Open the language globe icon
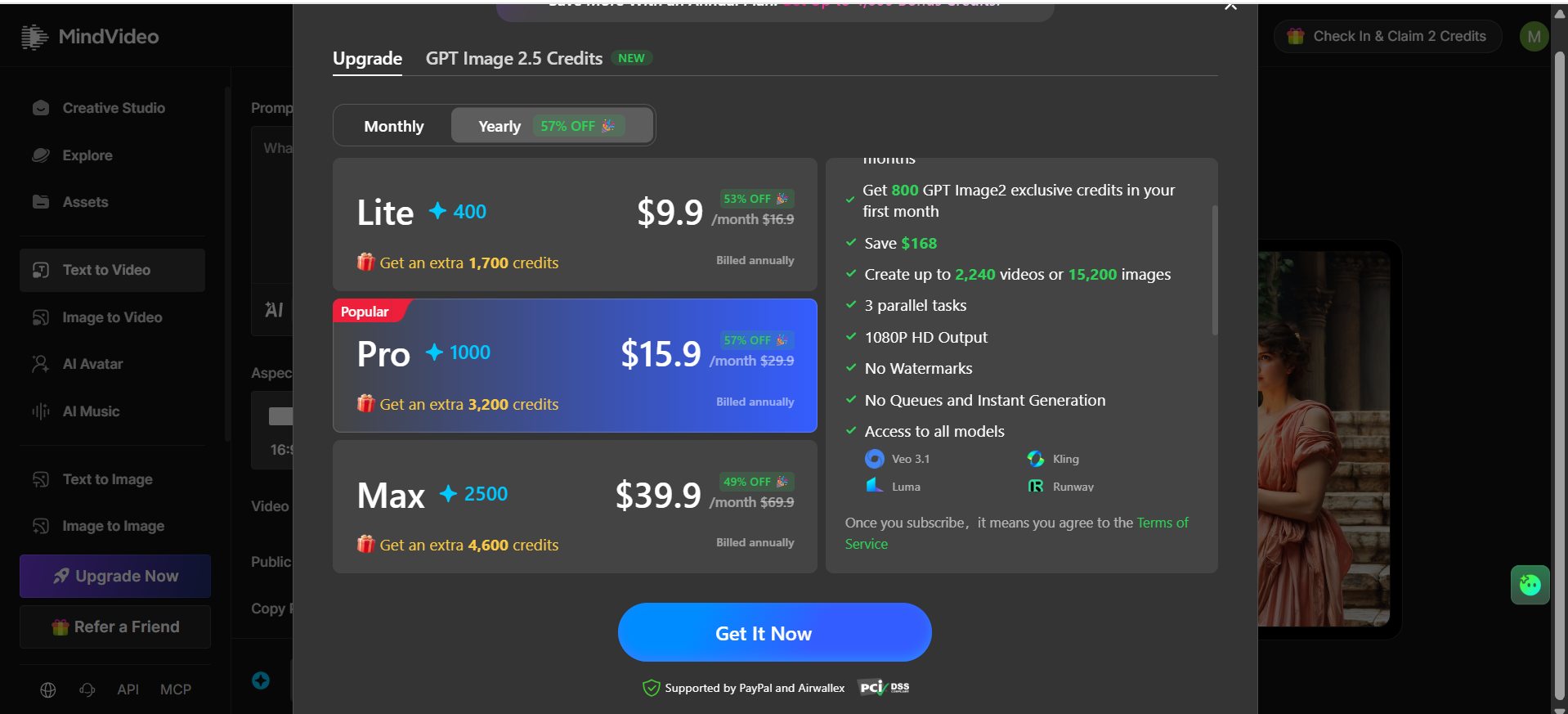 tap(48, 689)
